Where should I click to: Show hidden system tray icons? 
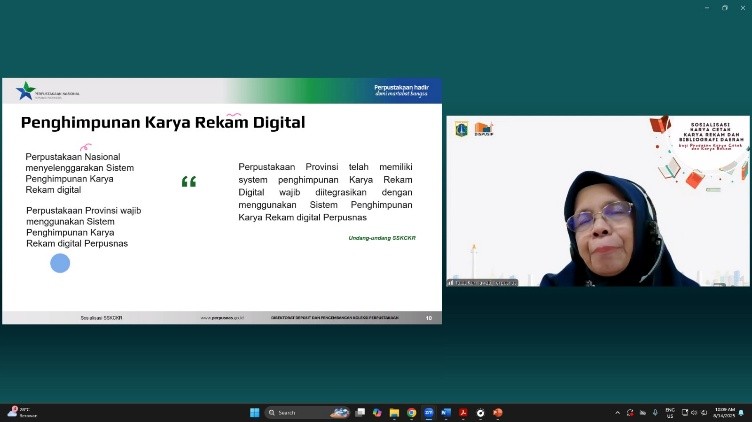[617, 412]
